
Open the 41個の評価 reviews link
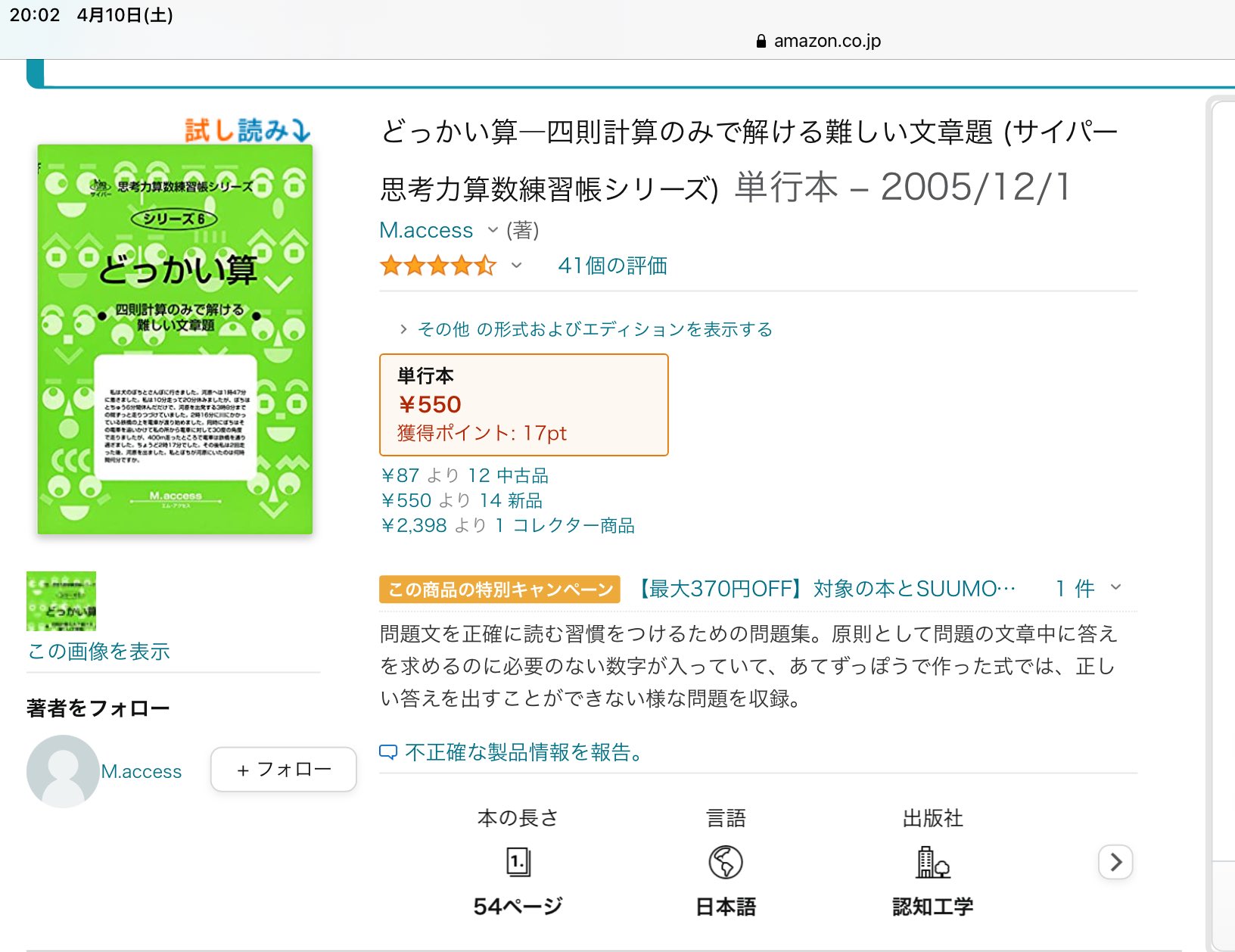[x=612, y=266]
